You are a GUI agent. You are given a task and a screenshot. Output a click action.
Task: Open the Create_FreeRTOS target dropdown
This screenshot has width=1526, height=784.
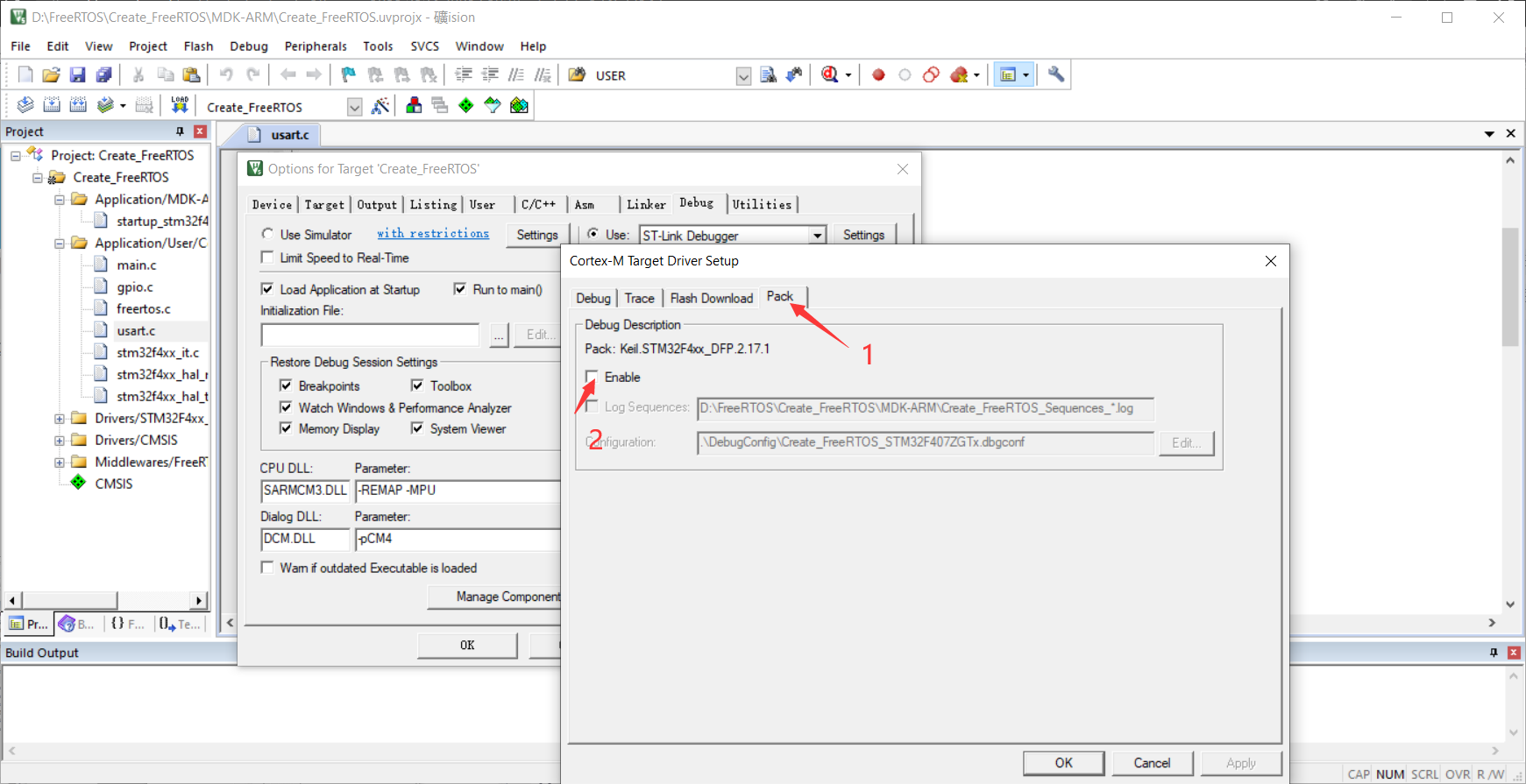354,107
